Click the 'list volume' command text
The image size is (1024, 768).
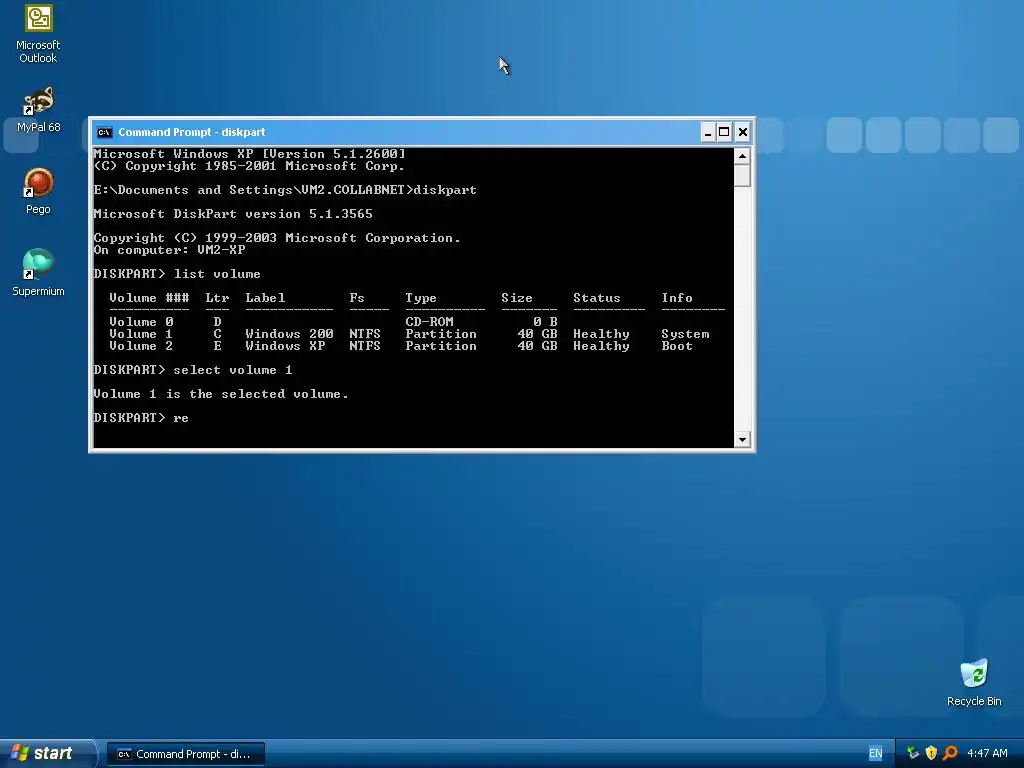(217, 274)
